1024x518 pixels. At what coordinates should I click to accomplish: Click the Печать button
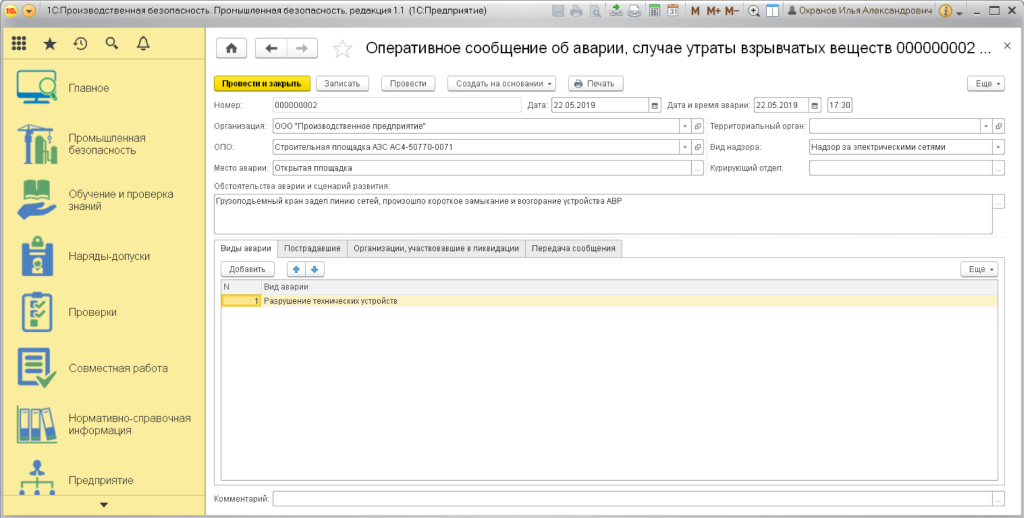pyautogui.click(x=596, y=84)
